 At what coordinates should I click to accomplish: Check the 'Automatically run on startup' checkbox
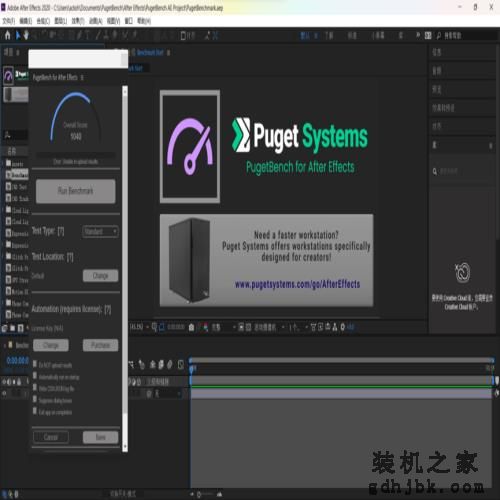click(x=35, y=376)
